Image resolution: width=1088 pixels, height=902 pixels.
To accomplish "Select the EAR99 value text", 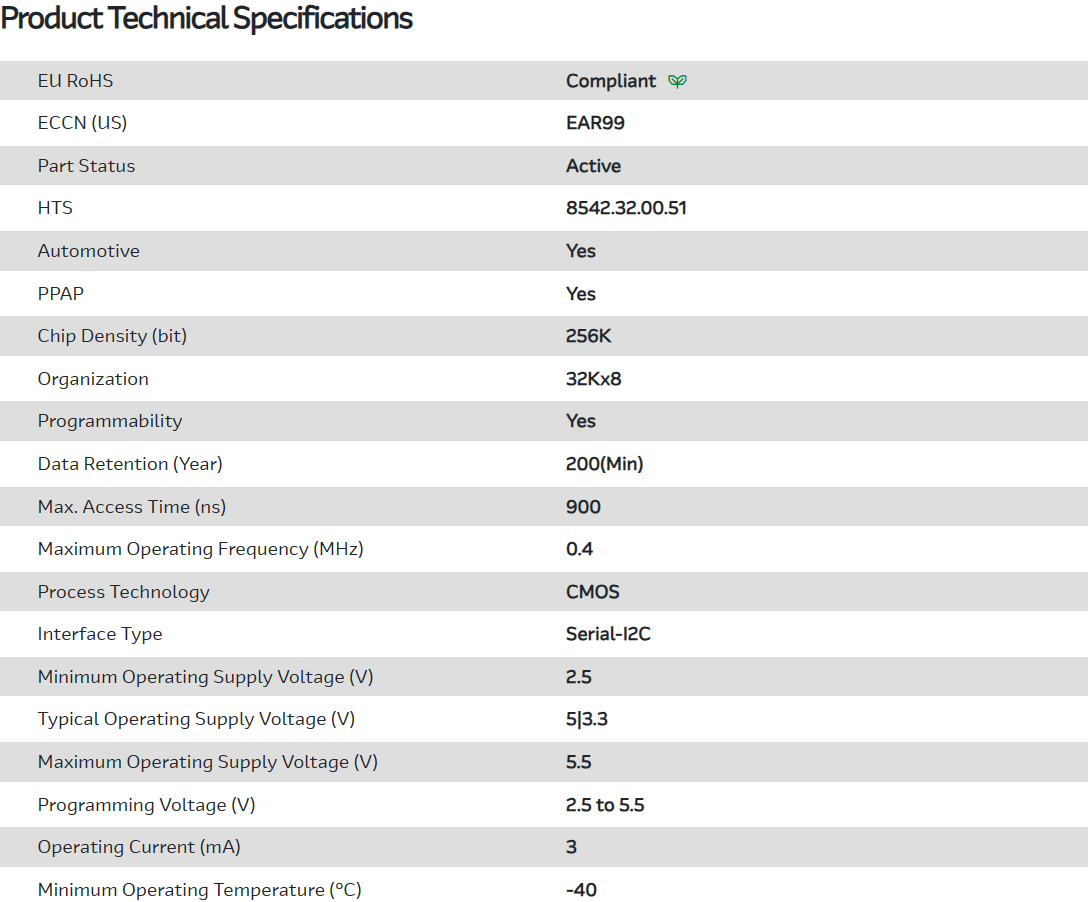I will click(595, 123).
